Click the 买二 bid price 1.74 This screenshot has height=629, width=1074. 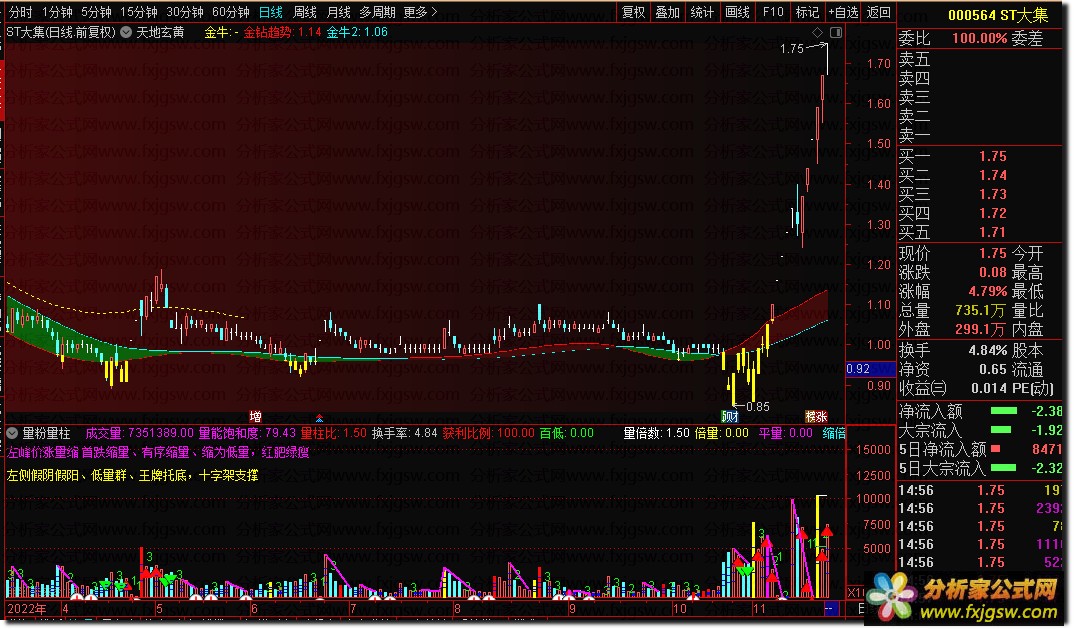(x=992, y=175)
